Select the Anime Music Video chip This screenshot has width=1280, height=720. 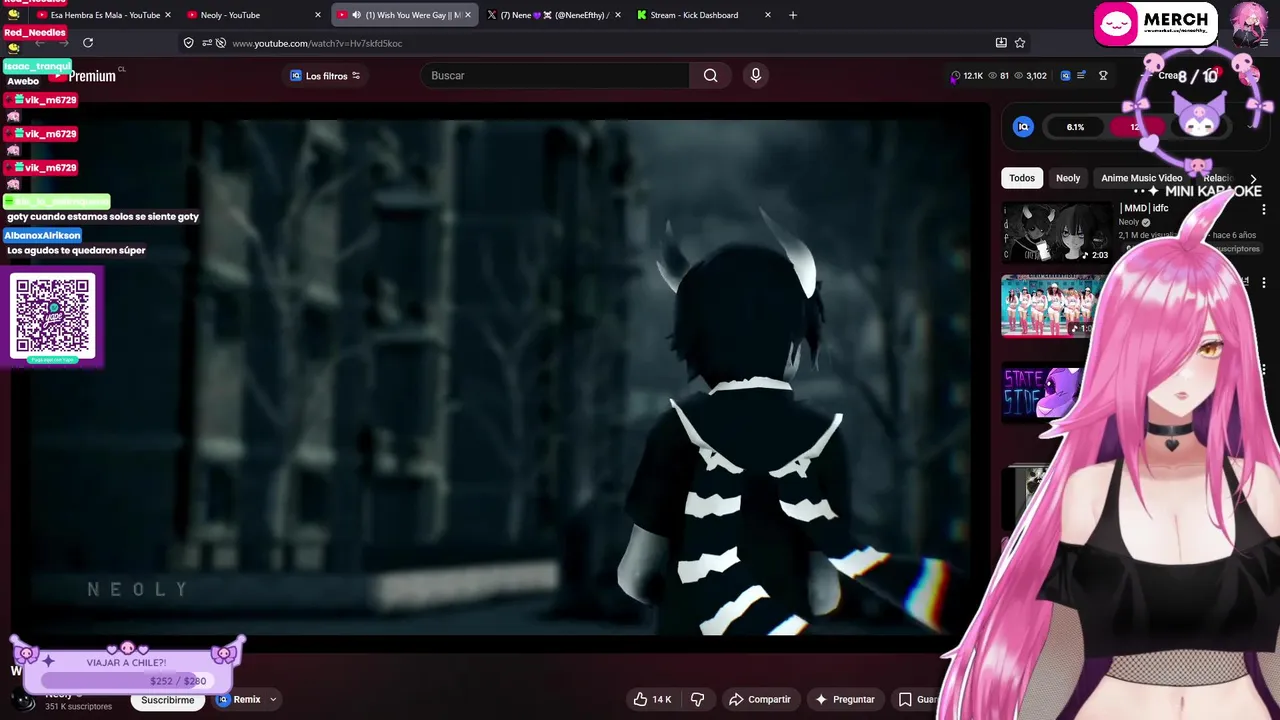pyautogui.click(x=1141, y=178)
